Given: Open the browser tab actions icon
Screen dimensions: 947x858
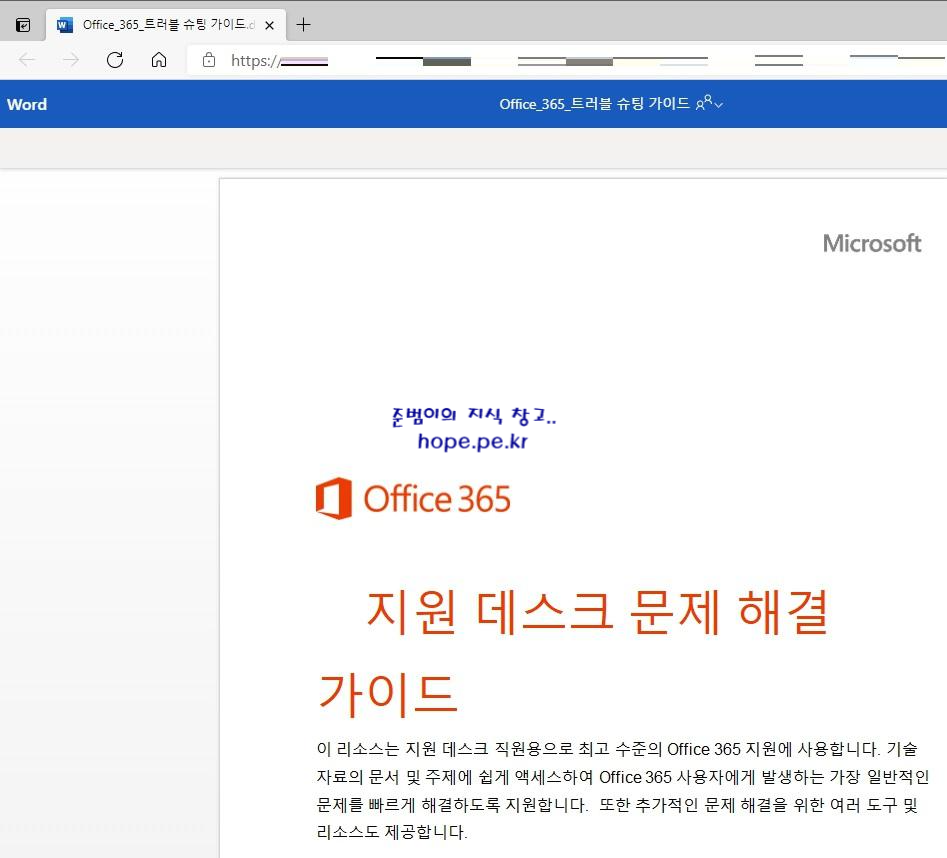Looking at the screenshot, I should tap(23, 25).
